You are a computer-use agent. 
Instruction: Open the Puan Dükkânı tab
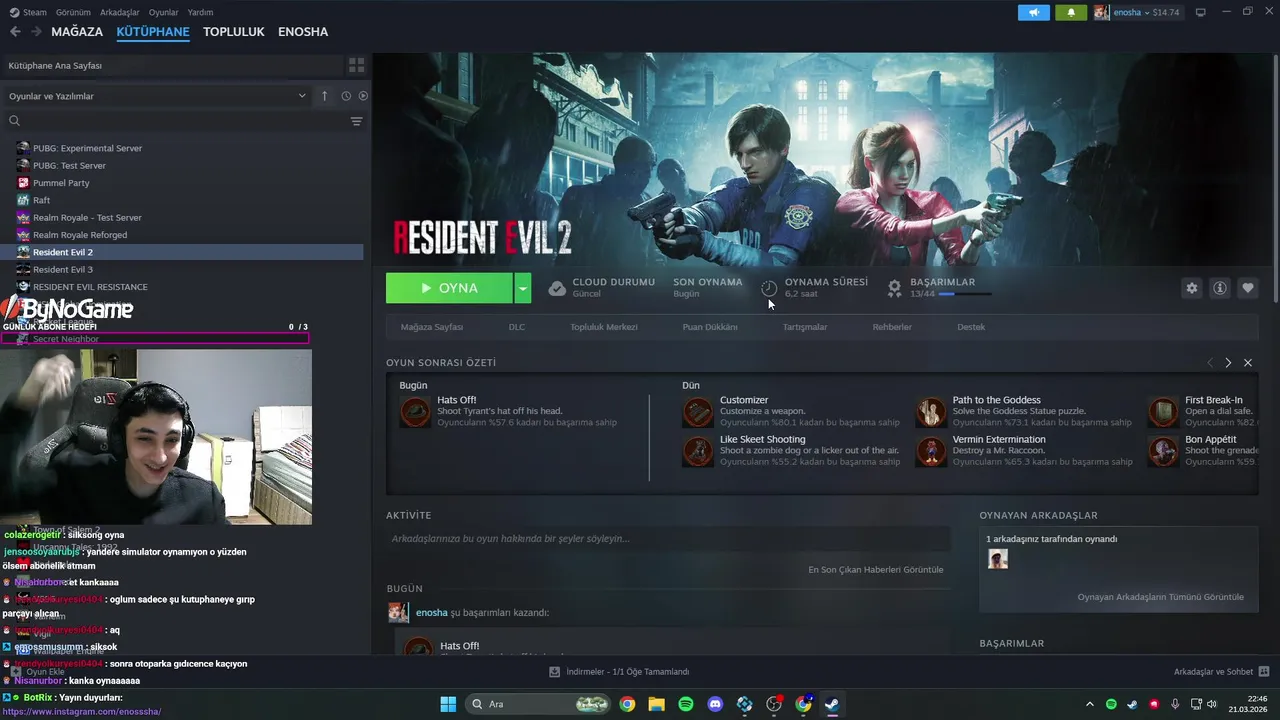coord(710,327)
